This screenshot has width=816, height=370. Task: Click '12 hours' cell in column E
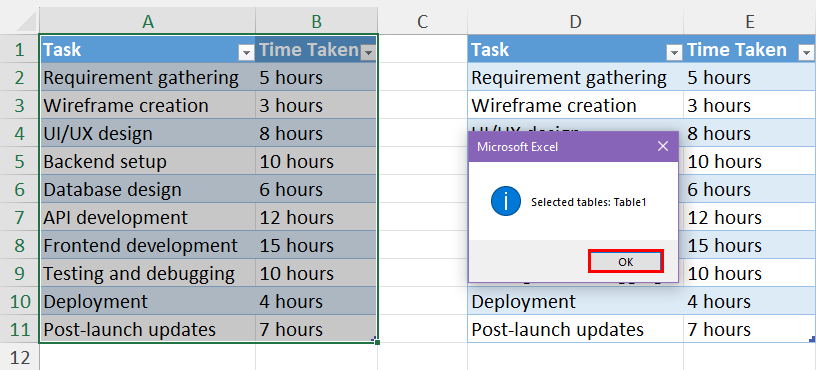click(750, 218)
